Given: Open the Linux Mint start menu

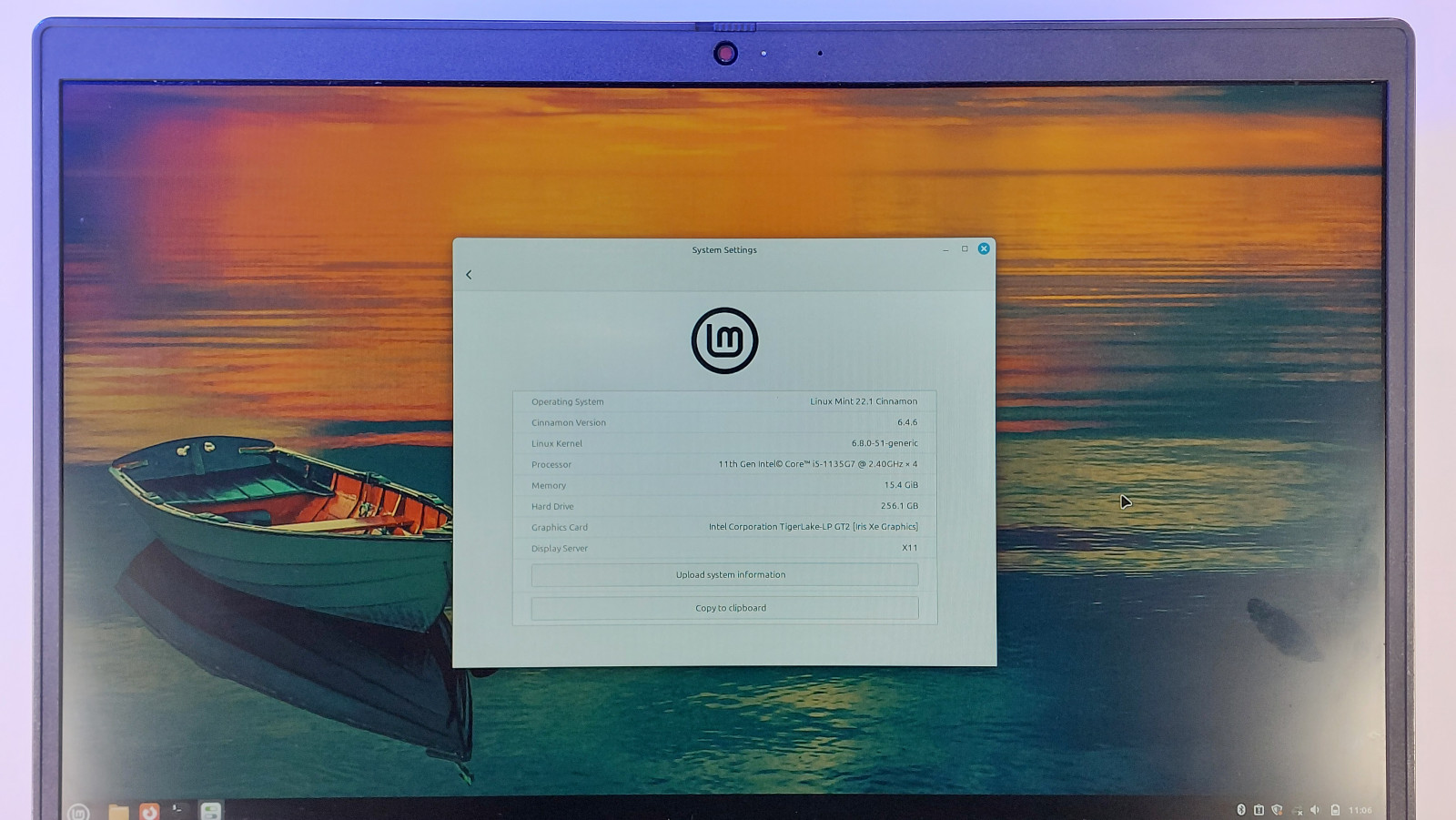Looking at the screenshot, I should 78,811.
